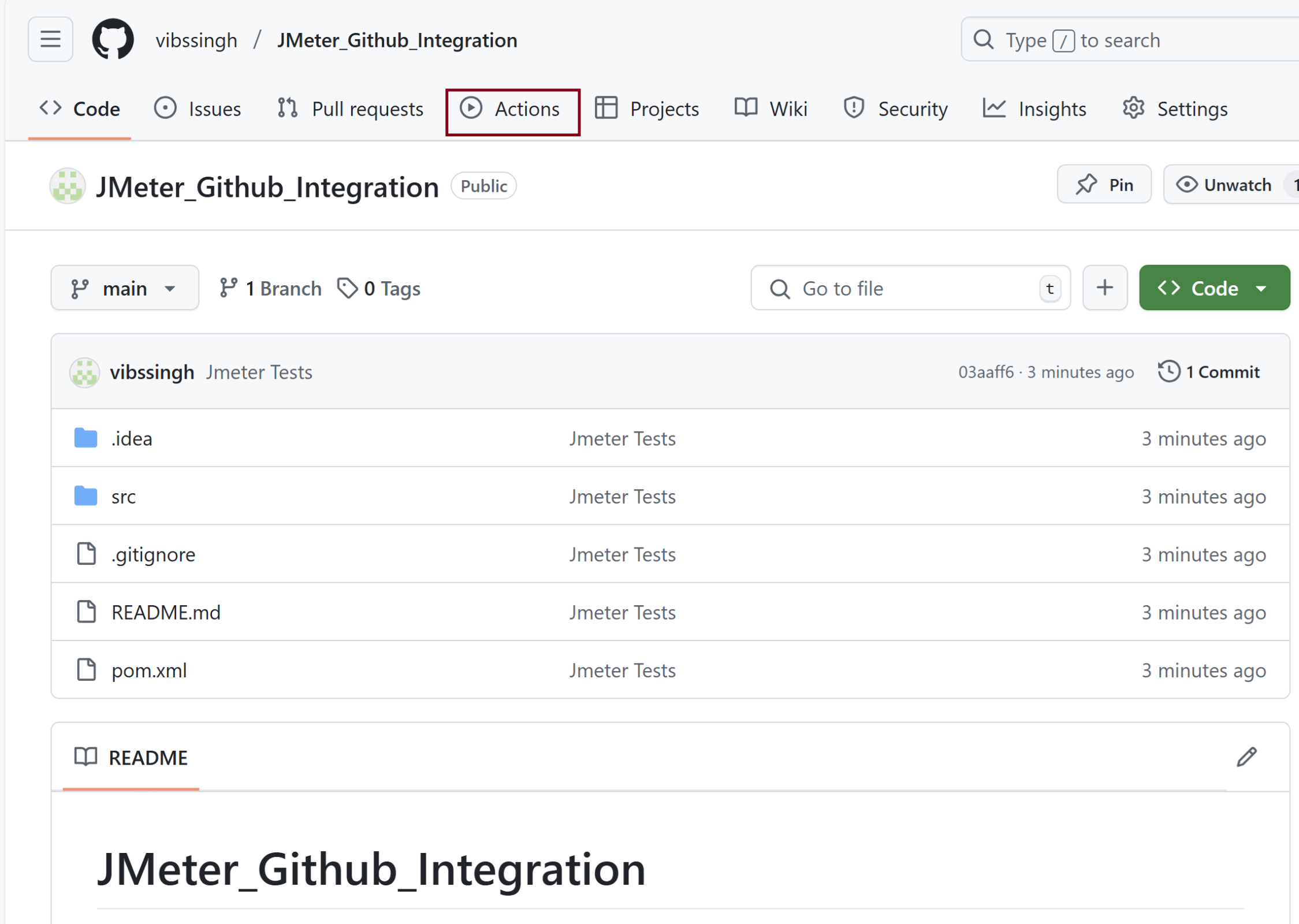Image resolution: width=1299 pixels, height=924 pixels.
Task: Open the Insights tab
Action: coord(1034,109)
